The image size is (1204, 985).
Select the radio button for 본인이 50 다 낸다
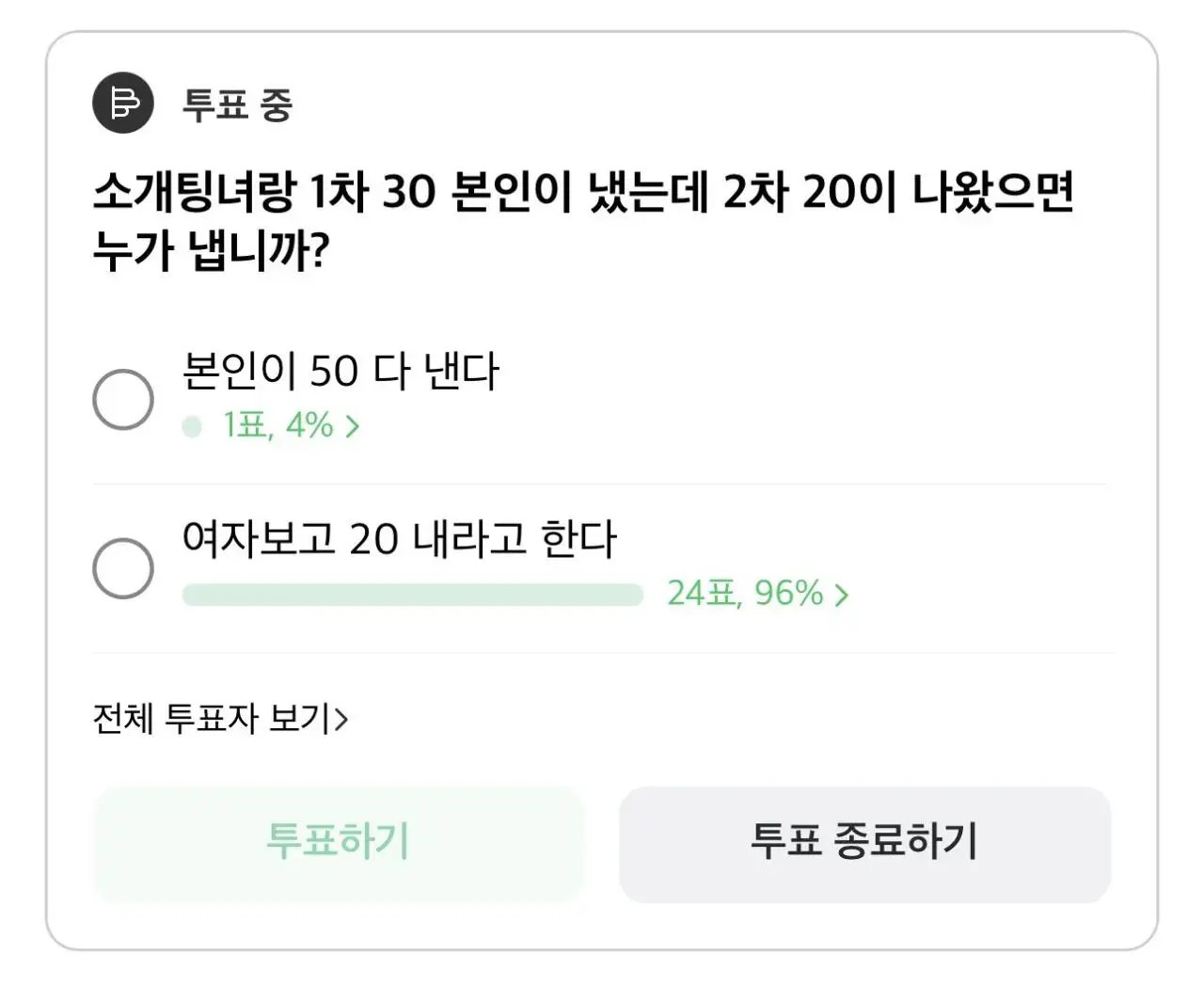(x=122, y=399)
